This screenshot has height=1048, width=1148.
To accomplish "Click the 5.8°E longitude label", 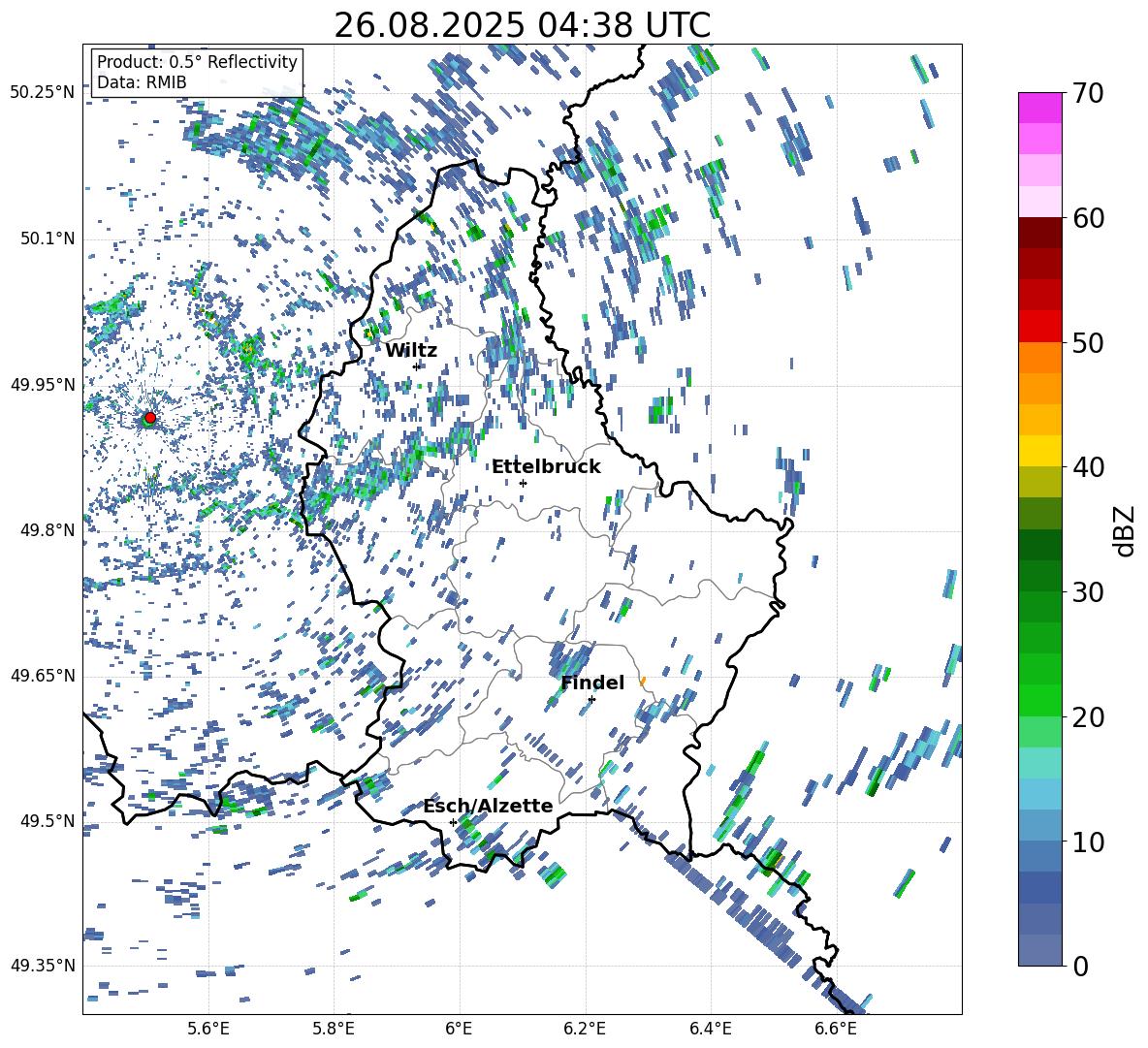I will coord(334,1029).
